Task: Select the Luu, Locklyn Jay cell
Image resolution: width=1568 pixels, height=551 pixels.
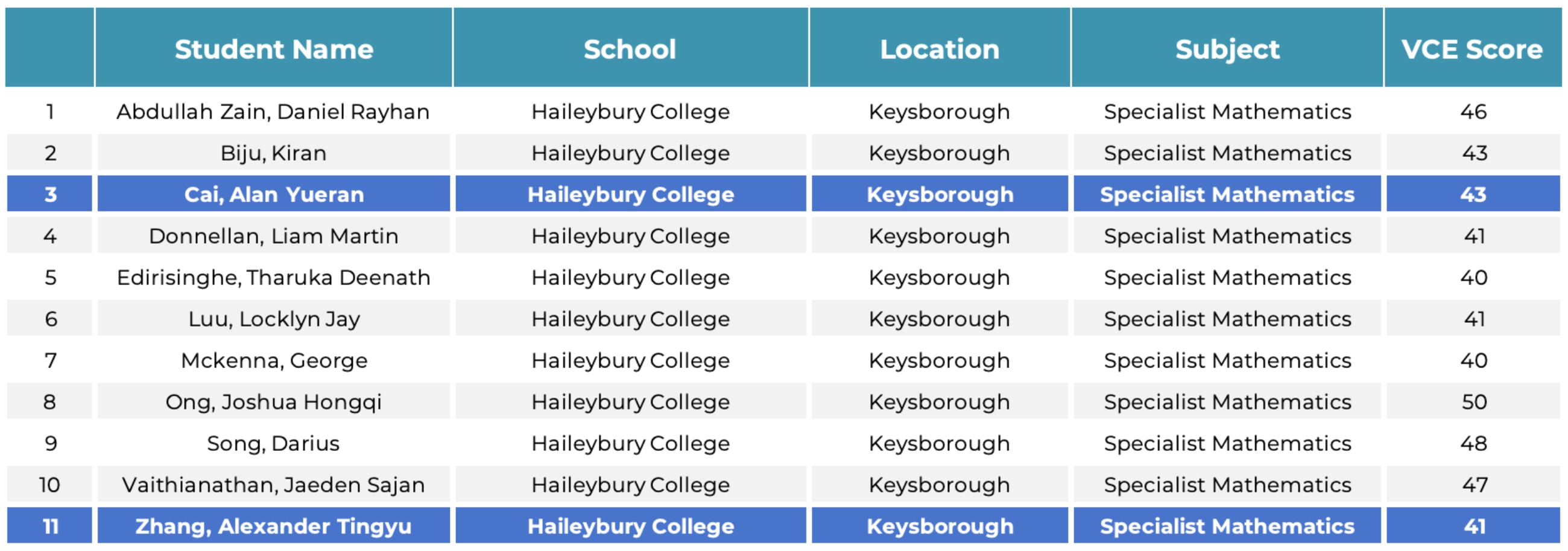Action: 273,319
